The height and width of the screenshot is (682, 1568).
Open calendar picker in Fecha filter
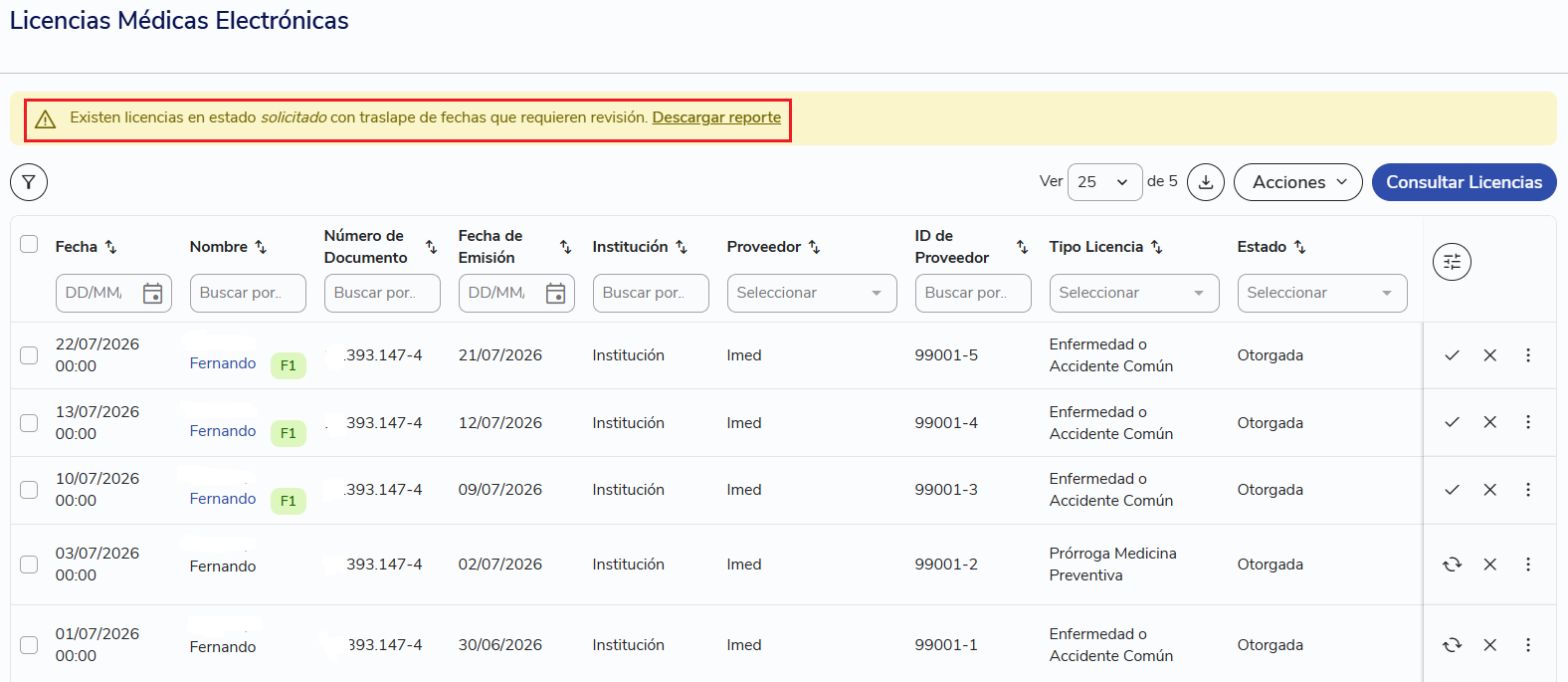click(152, 293)
